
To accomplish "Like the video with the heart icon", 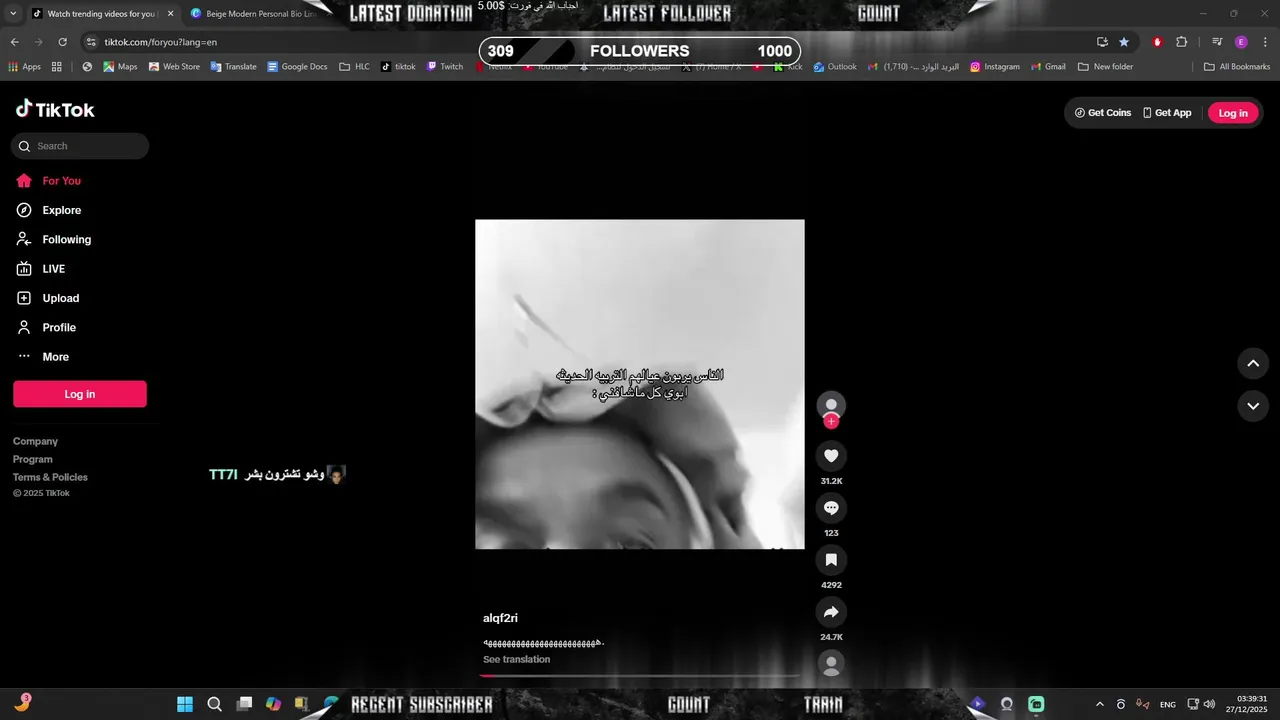I will [x=831, y=456].
